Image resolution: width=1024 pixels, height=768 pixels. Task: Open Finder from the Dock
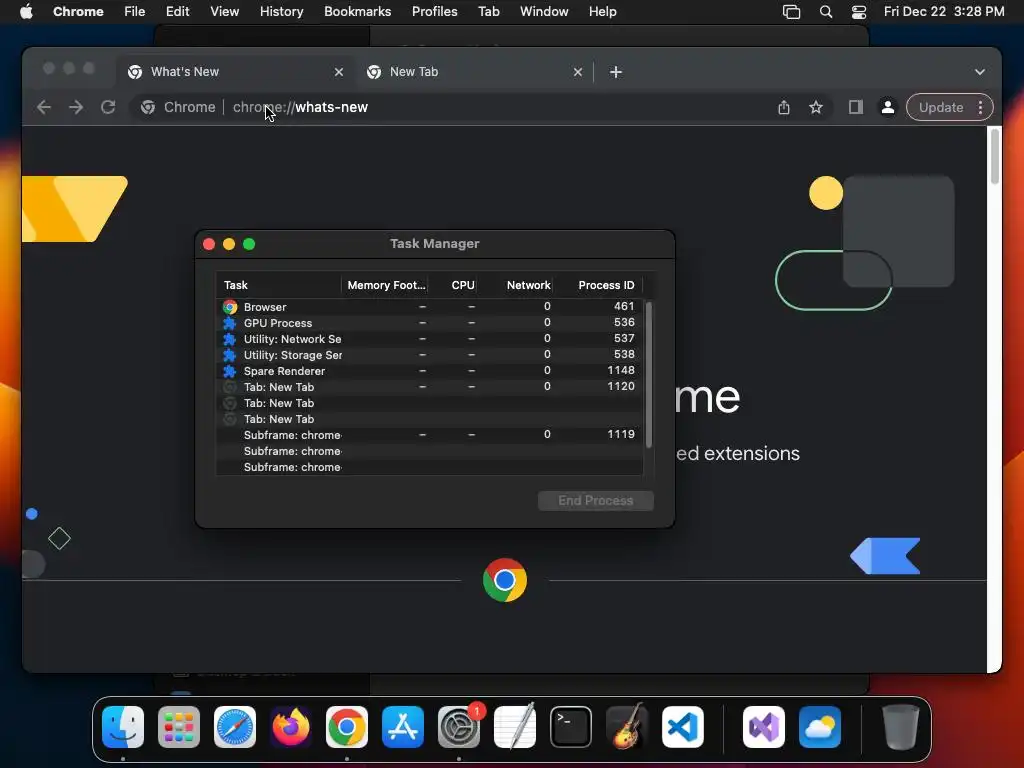click(x=123, y=727)
